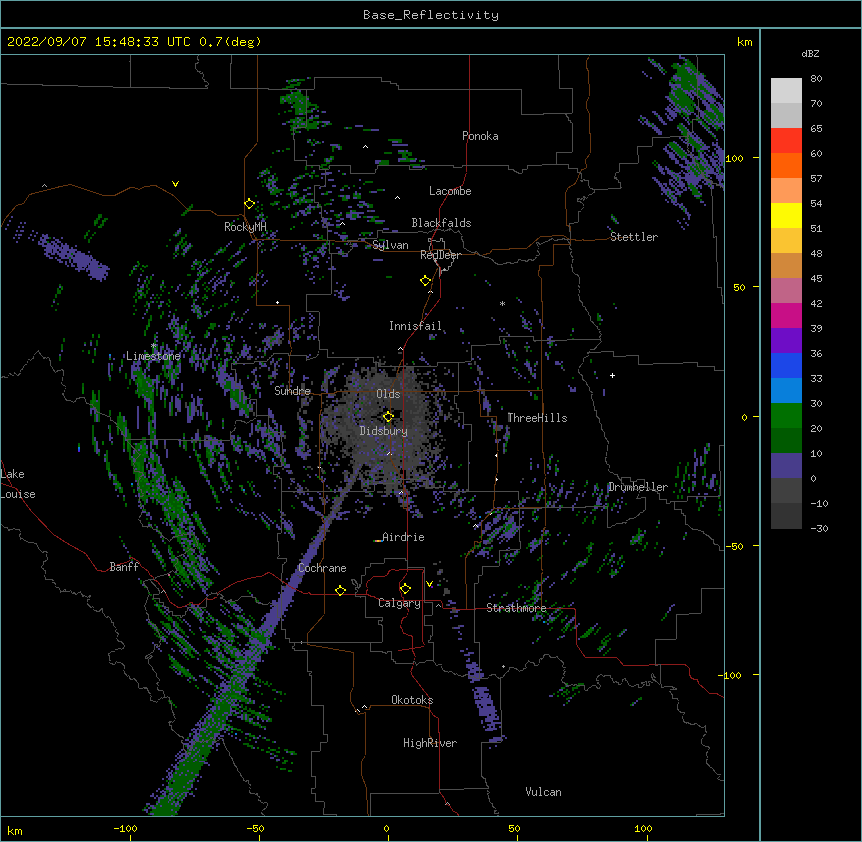
Task: Select the Drumheller label
Action: click(638, 487)
